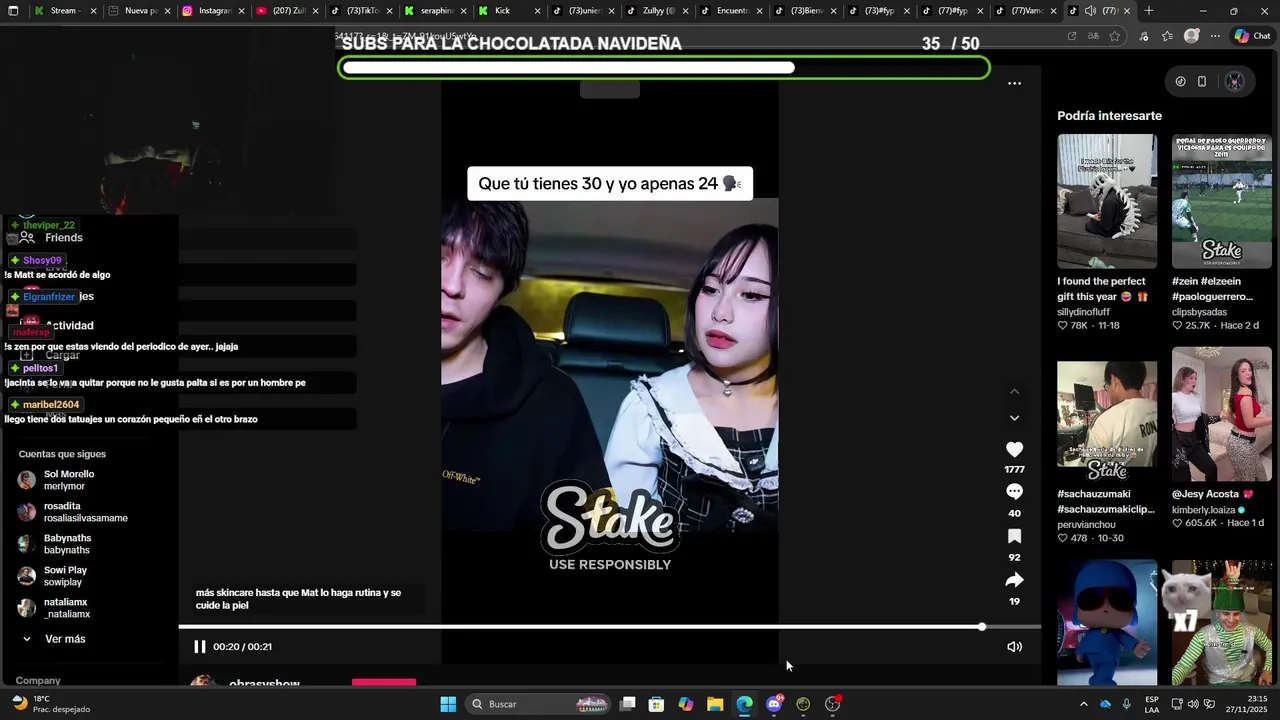
Task: Open the three-dot more options menu
Action: (1014, 84)
